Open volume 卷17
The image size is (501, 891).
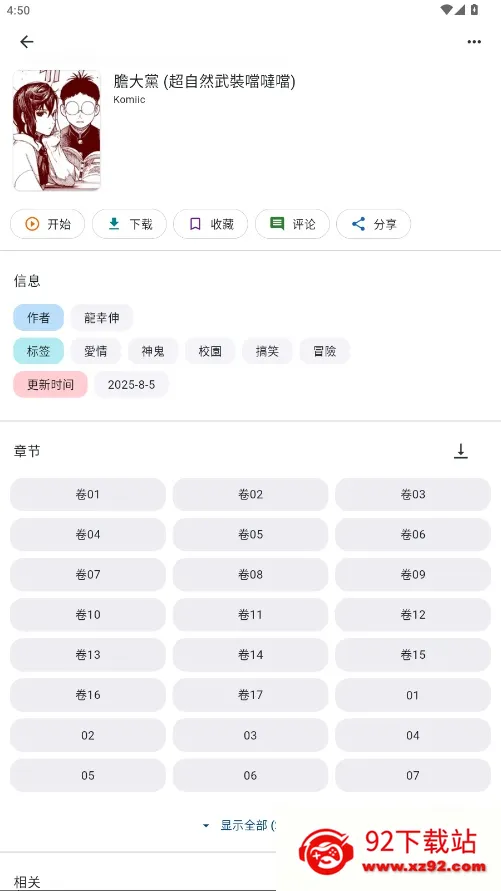(x=250, y=695)
